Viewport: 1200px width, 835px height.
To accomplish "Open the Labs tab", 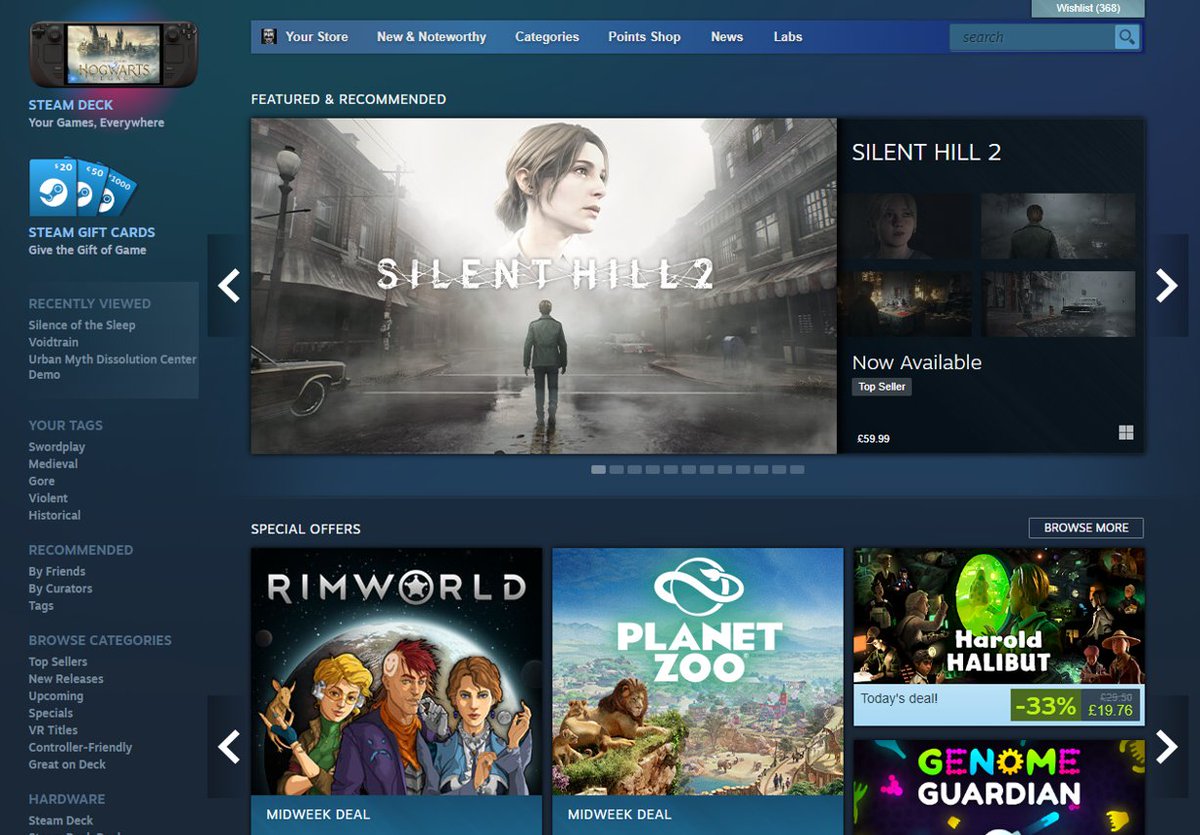I will [788, 37].
